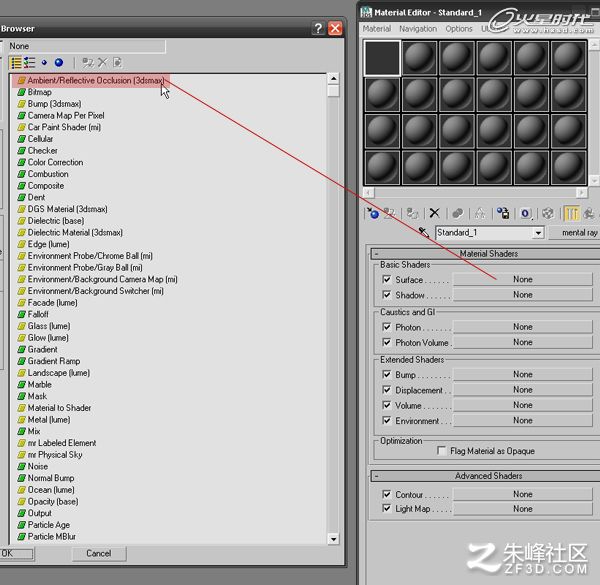
Task: Toggle the Photon Volume checkbox
Action: (386, 342)
